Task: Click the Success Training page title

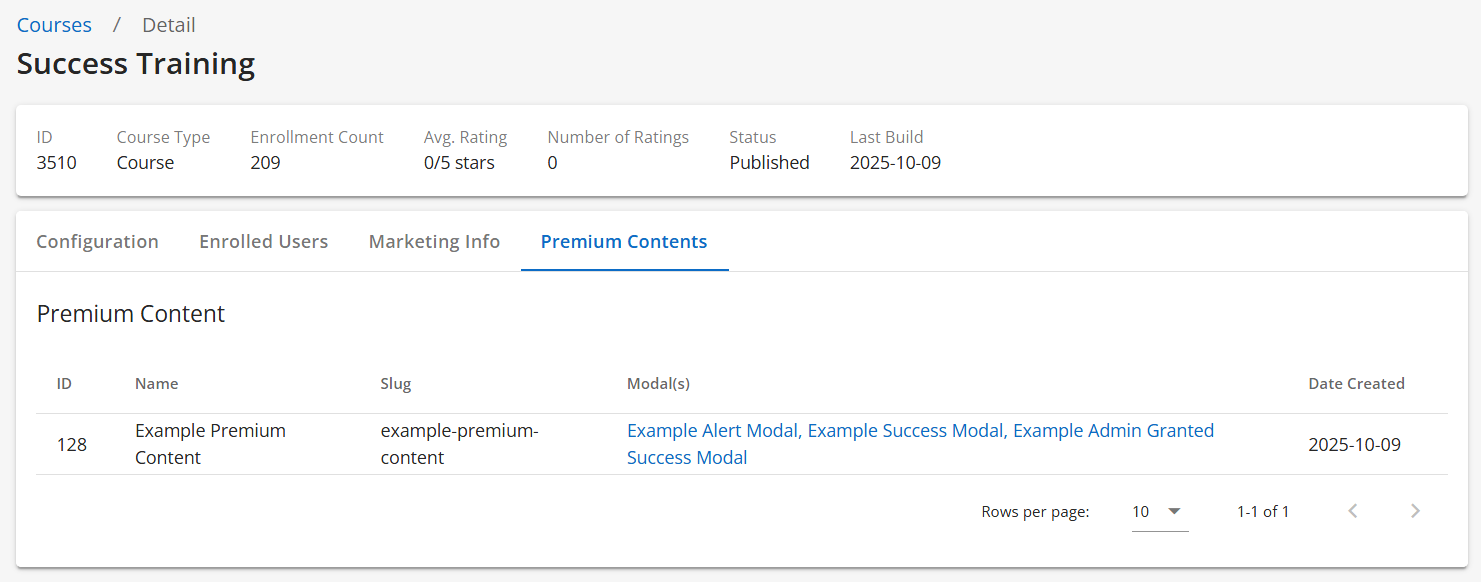Action: click(136, 64)
